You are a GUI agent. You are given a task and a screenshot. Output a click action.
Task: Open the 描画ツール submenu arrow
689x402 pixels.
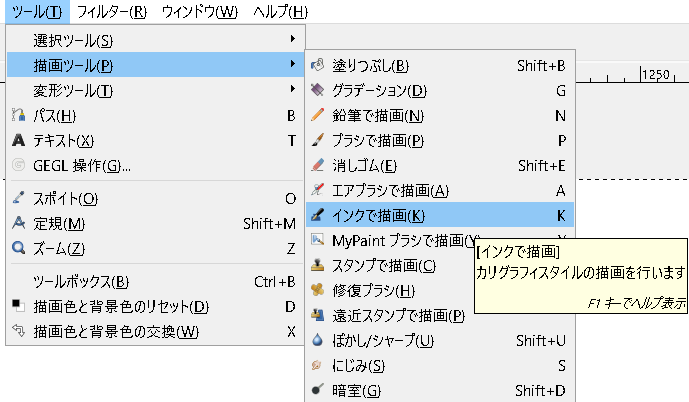pos(292,65)
